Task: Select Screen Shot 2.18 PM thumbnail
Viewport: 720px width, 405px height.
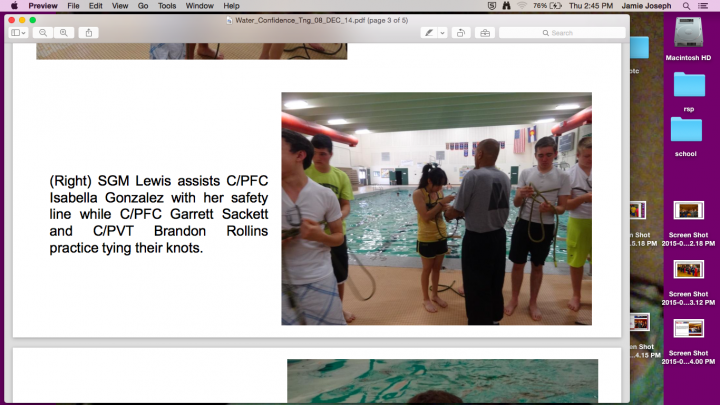Action: (688, 224)
